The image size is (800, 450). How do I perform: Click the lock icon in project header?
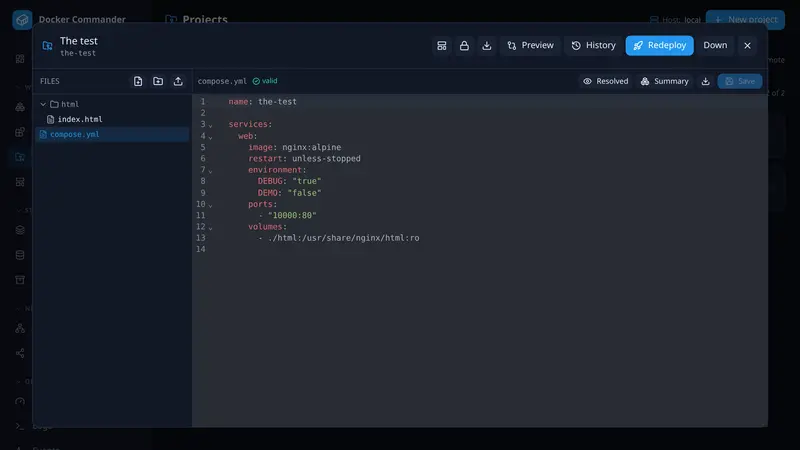[464, 45]
